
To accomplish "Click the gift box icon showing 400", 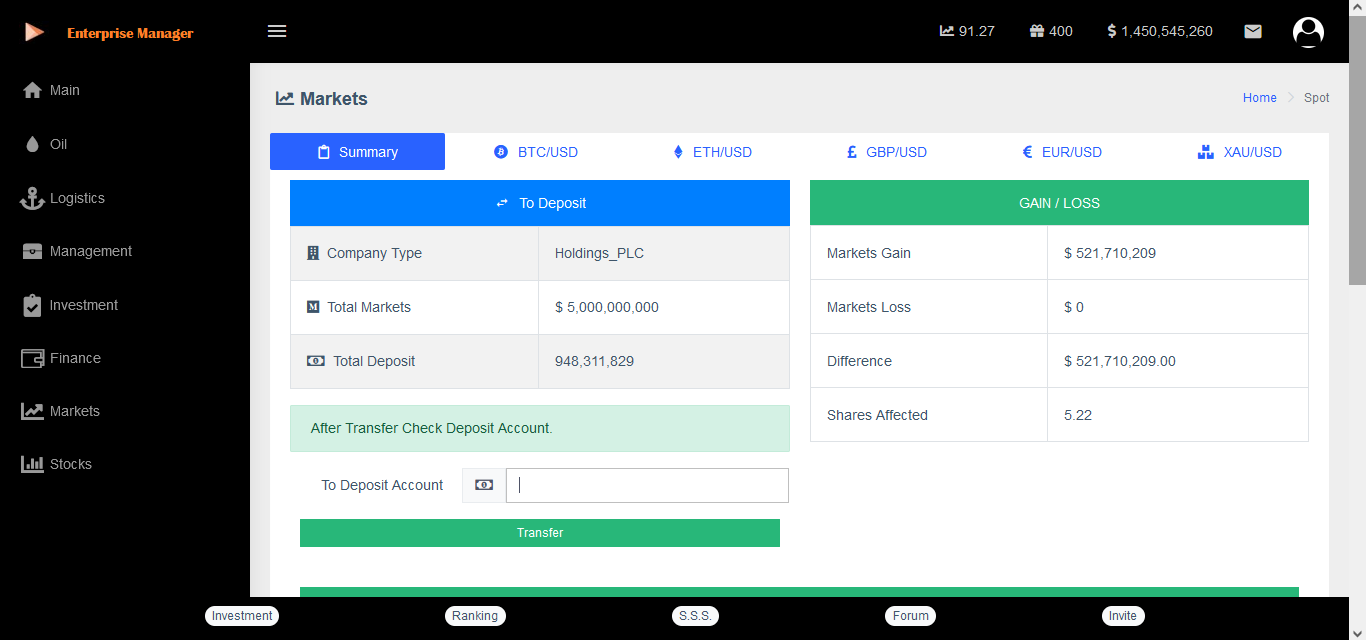I will pyautogui.click(x=1037, y=31).
